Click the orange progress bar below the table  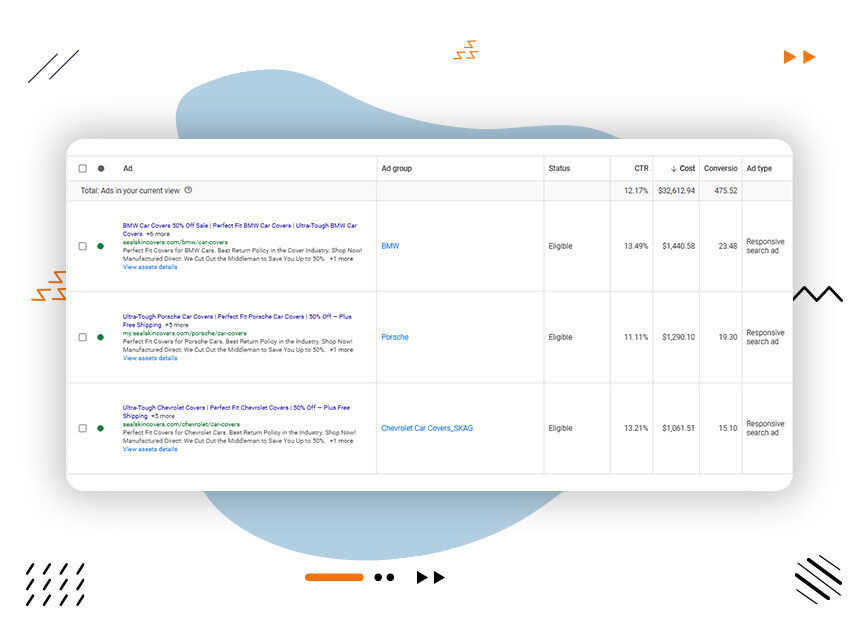(334, 577)
